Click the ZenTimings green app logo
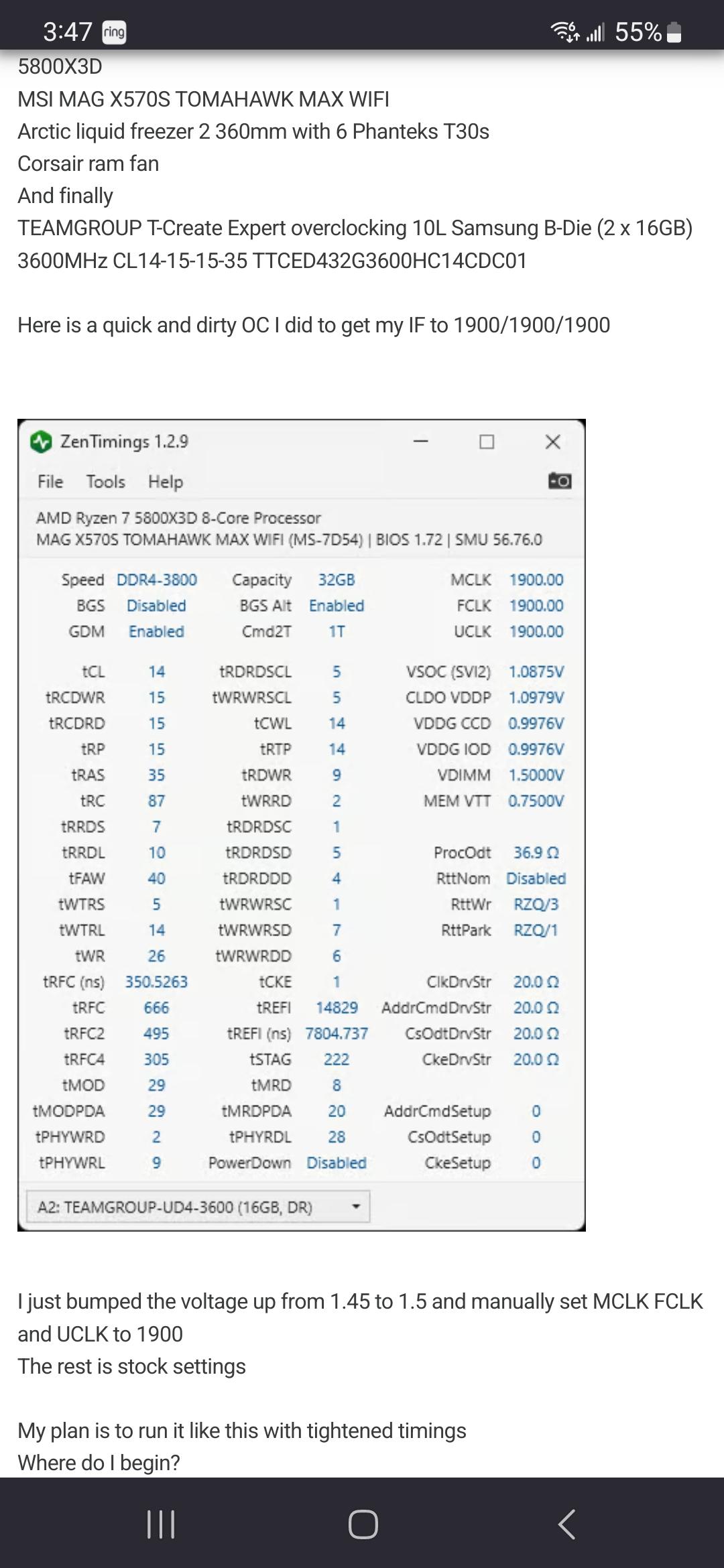724x1568 pixels. pyautogui.click(x=41, y=442)
